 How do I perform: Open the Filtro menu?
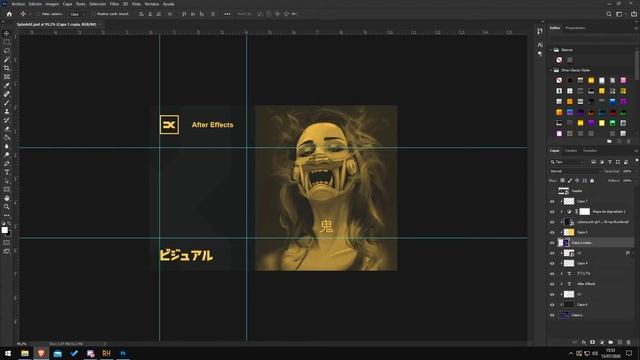coord(114,4)
